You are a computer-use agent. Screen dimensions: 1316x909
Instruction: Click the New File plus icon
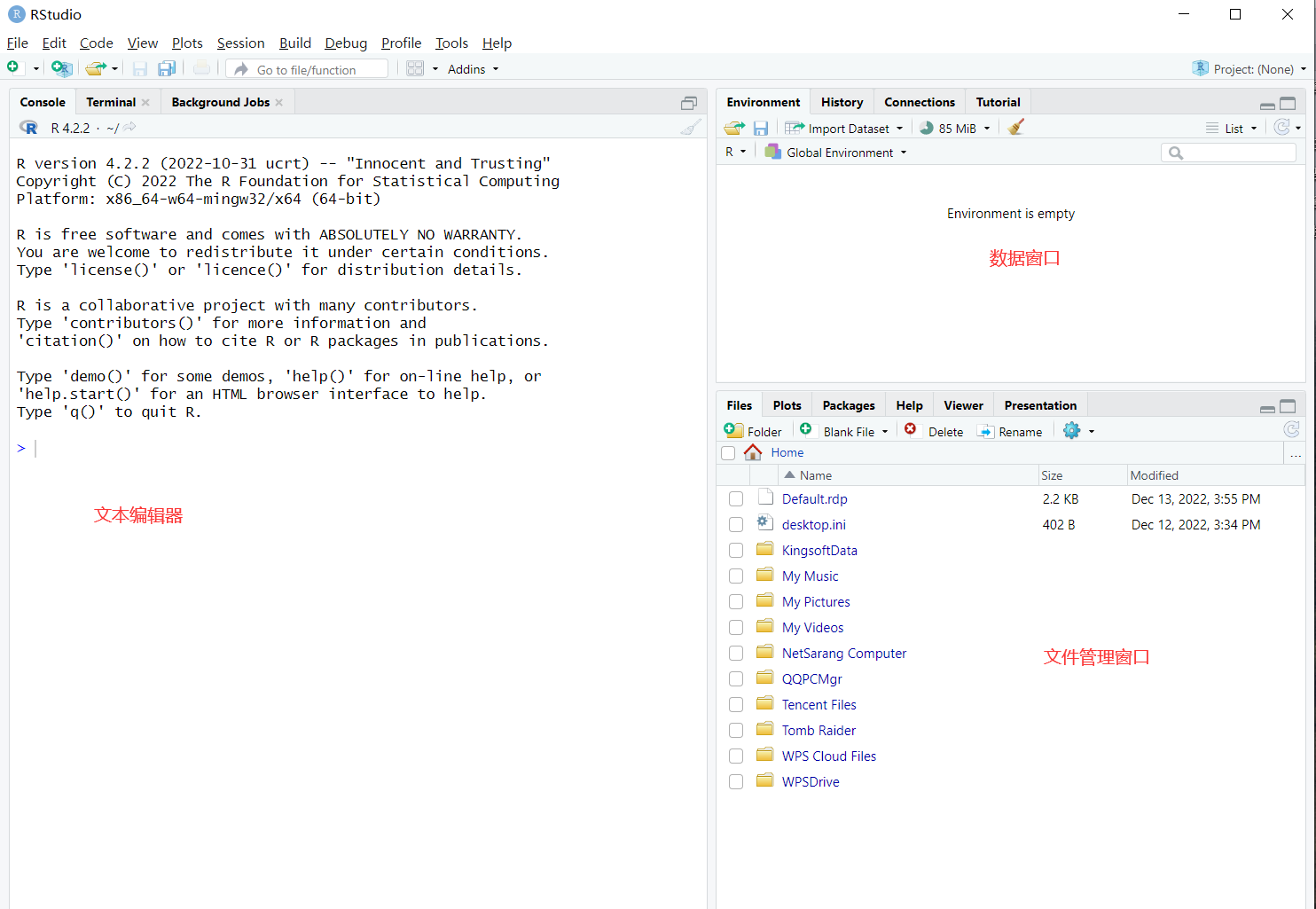pos(13,68)
